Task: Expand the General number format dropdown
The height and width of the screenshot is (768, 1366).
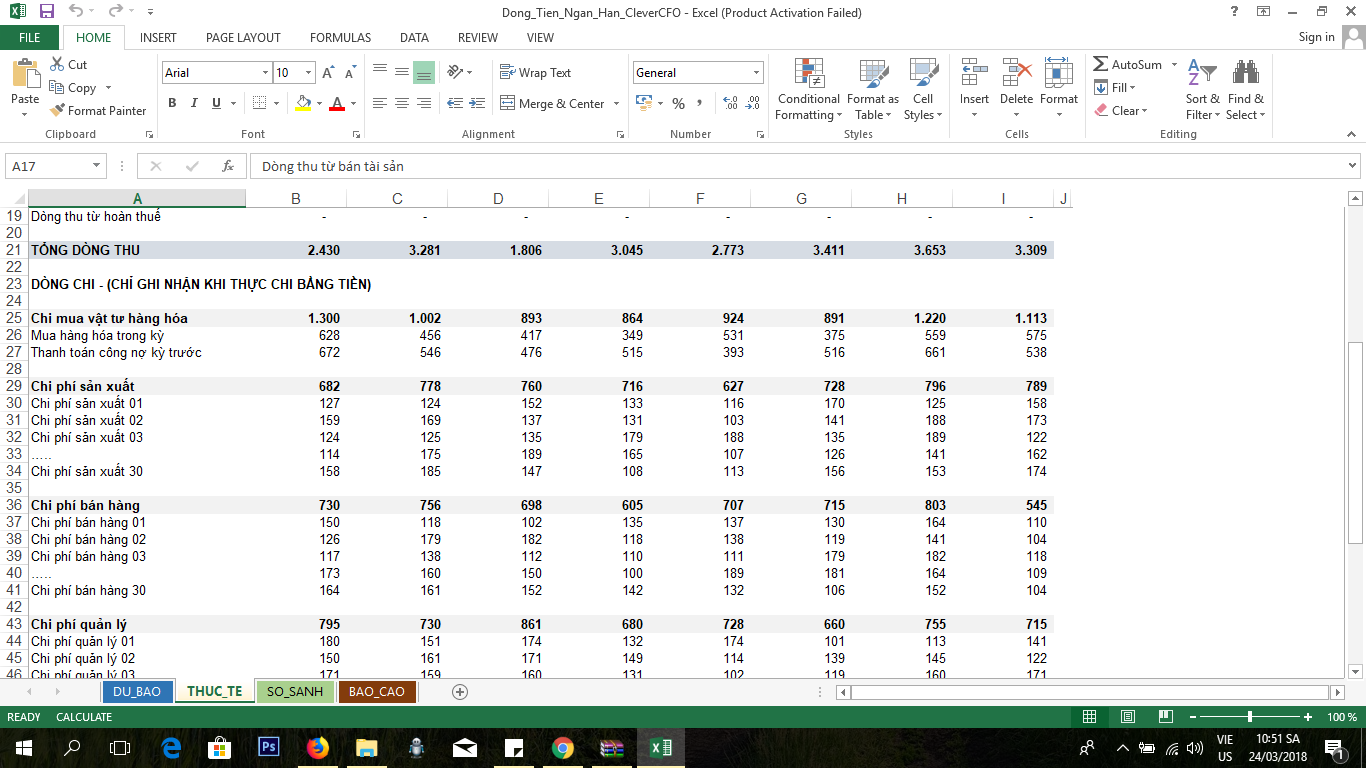Action: (756, 73)
